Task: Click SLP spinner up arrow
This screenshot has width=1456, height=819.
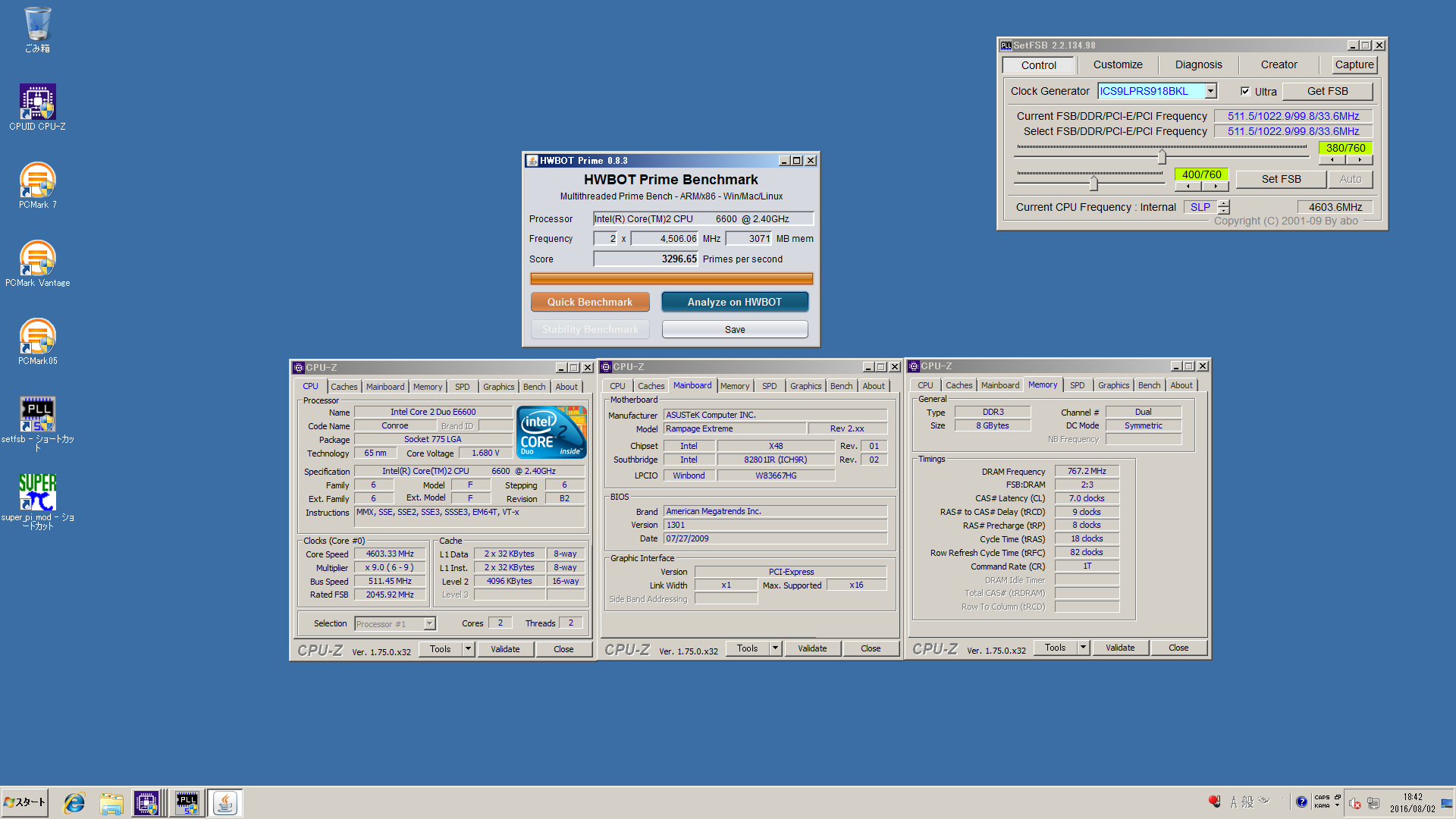Action: (1224, 204)
